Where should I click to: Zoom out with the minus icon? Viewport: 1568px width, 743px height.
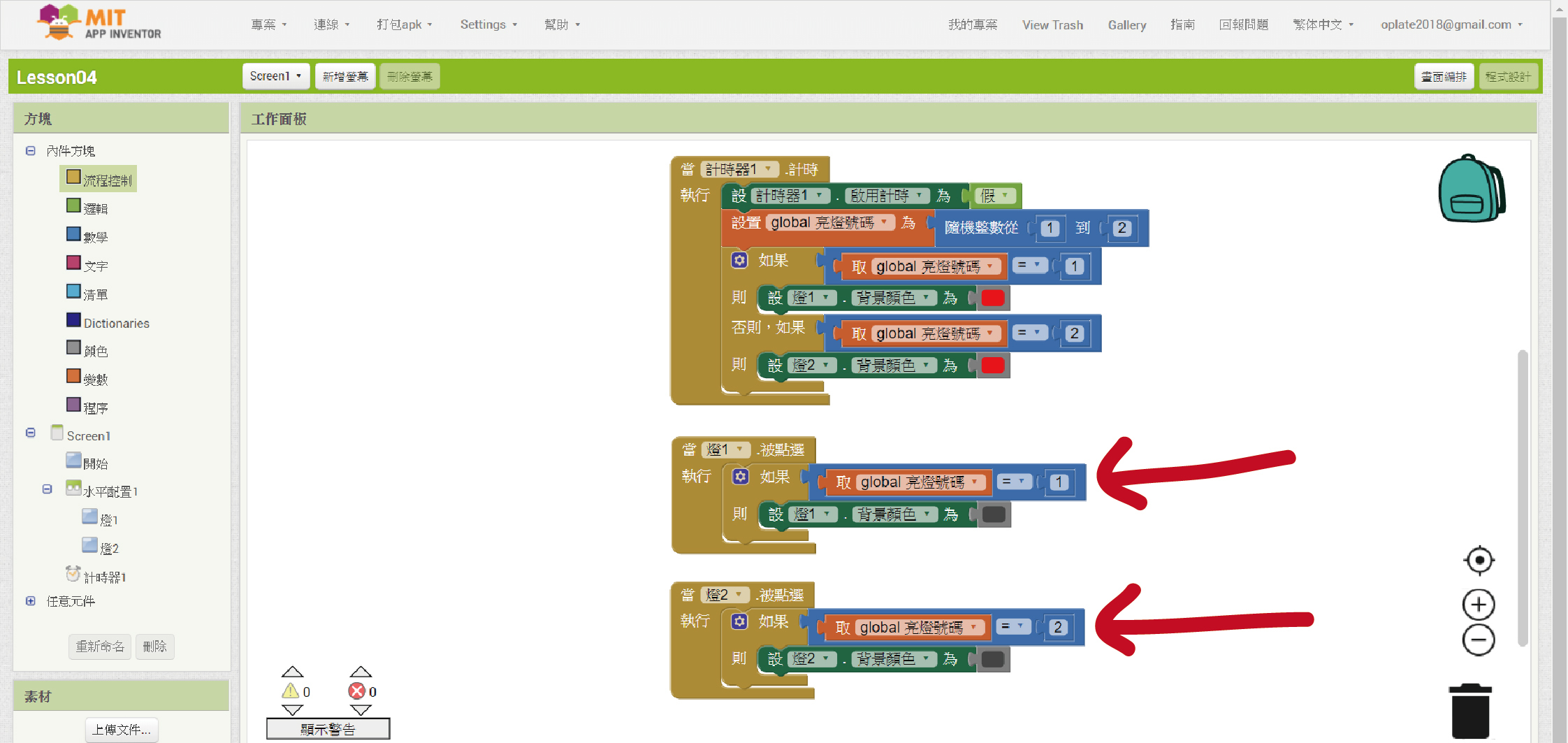point(1479,640)
